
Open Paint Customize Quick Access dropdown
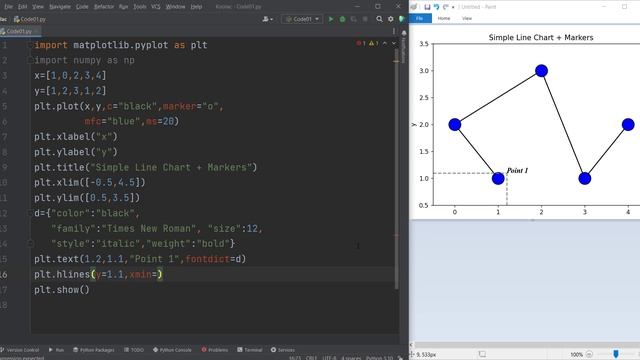453,7
